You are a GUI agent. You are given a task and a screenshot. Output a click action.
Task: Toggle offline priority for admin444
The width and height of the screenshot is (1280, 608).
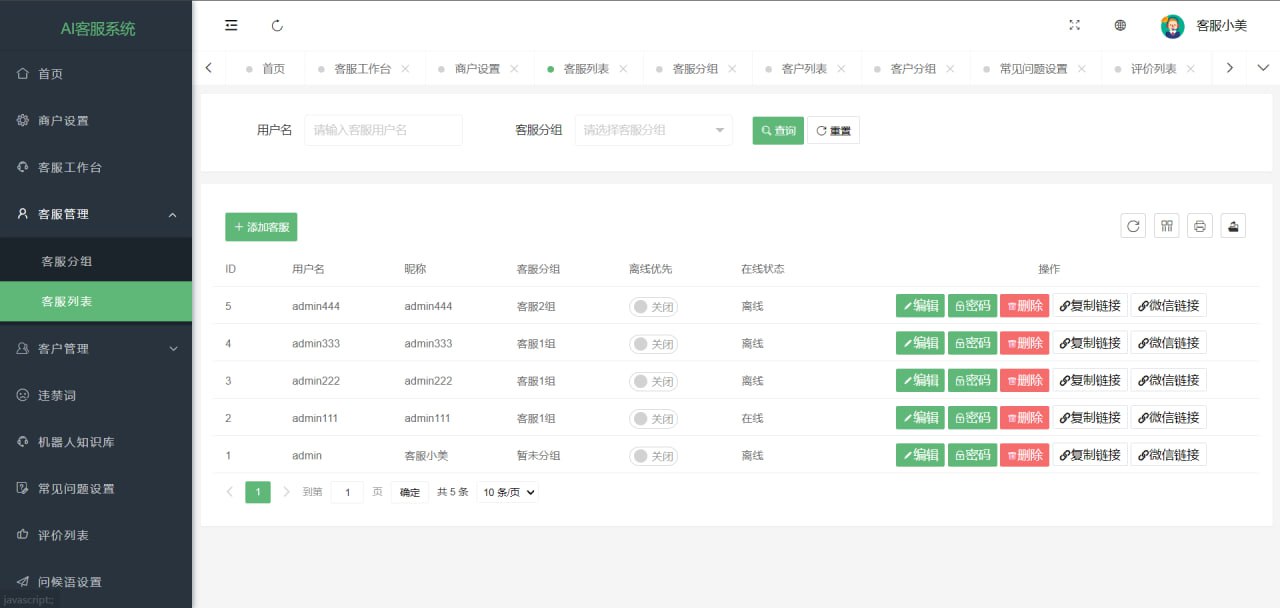tap(653, 306)
